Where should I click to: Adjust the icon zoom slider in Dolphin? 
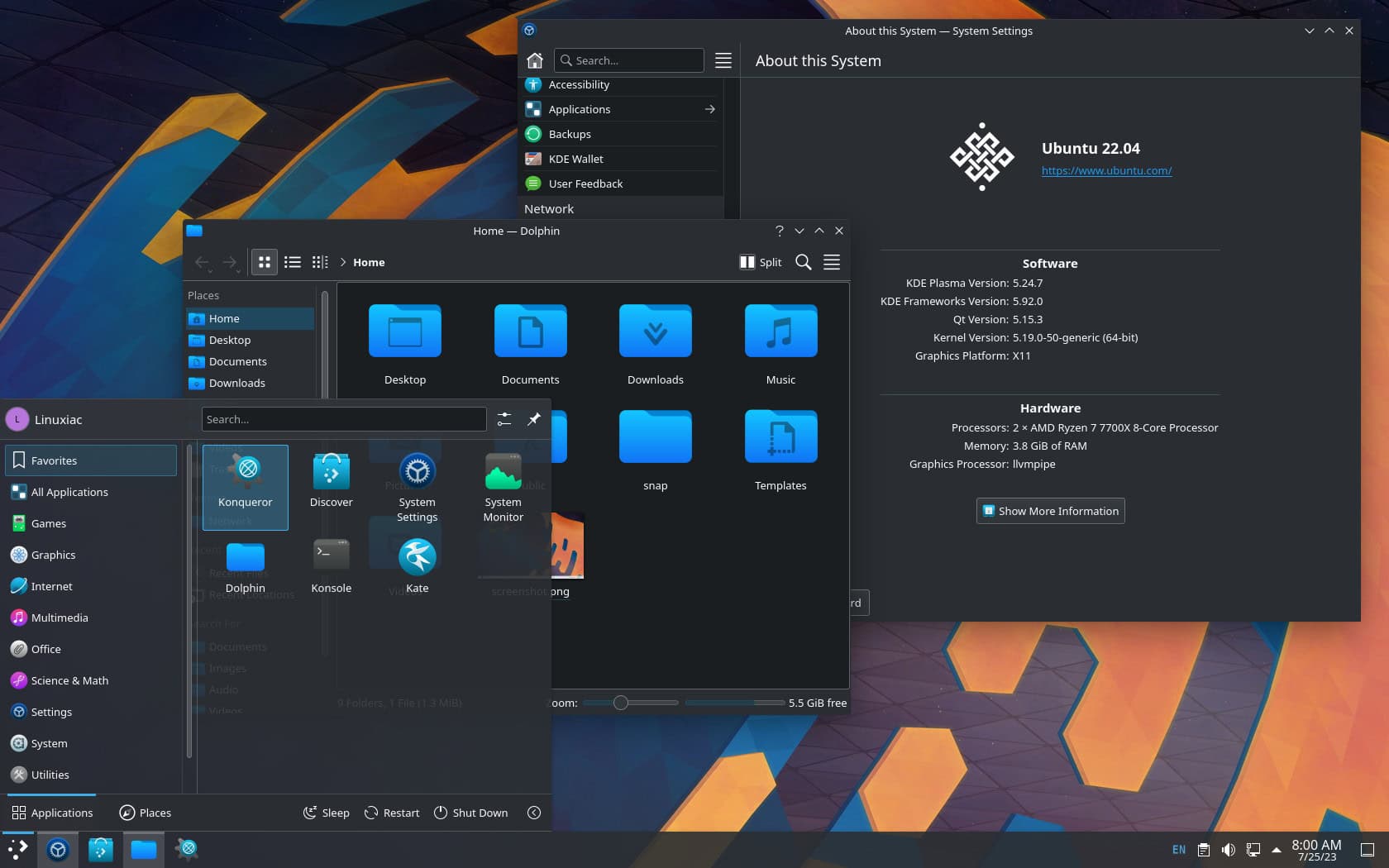point(620,703)
